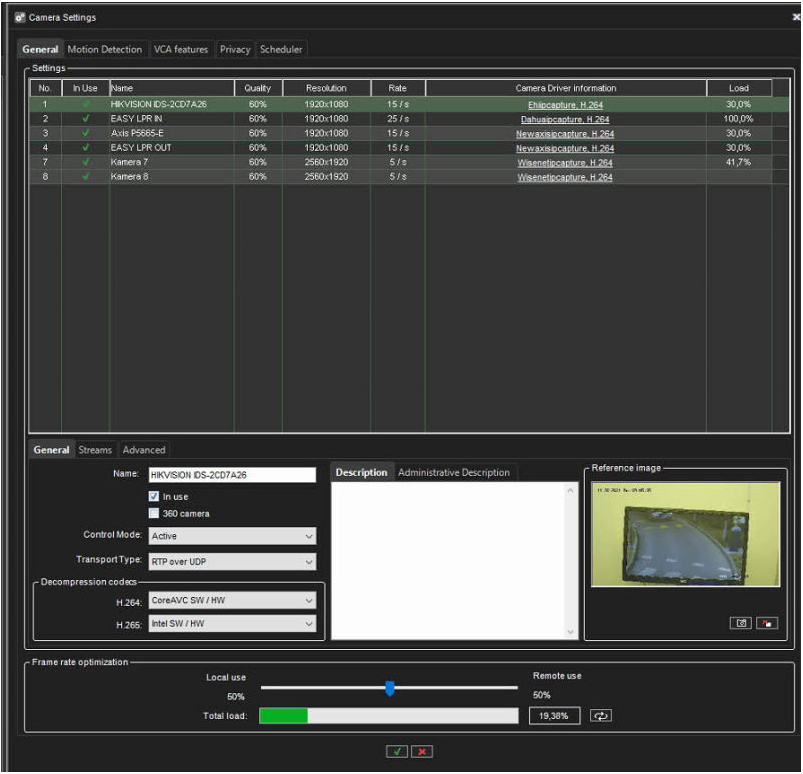
Task: Cancel changes with the red X
Action: (x=422, y=751)
